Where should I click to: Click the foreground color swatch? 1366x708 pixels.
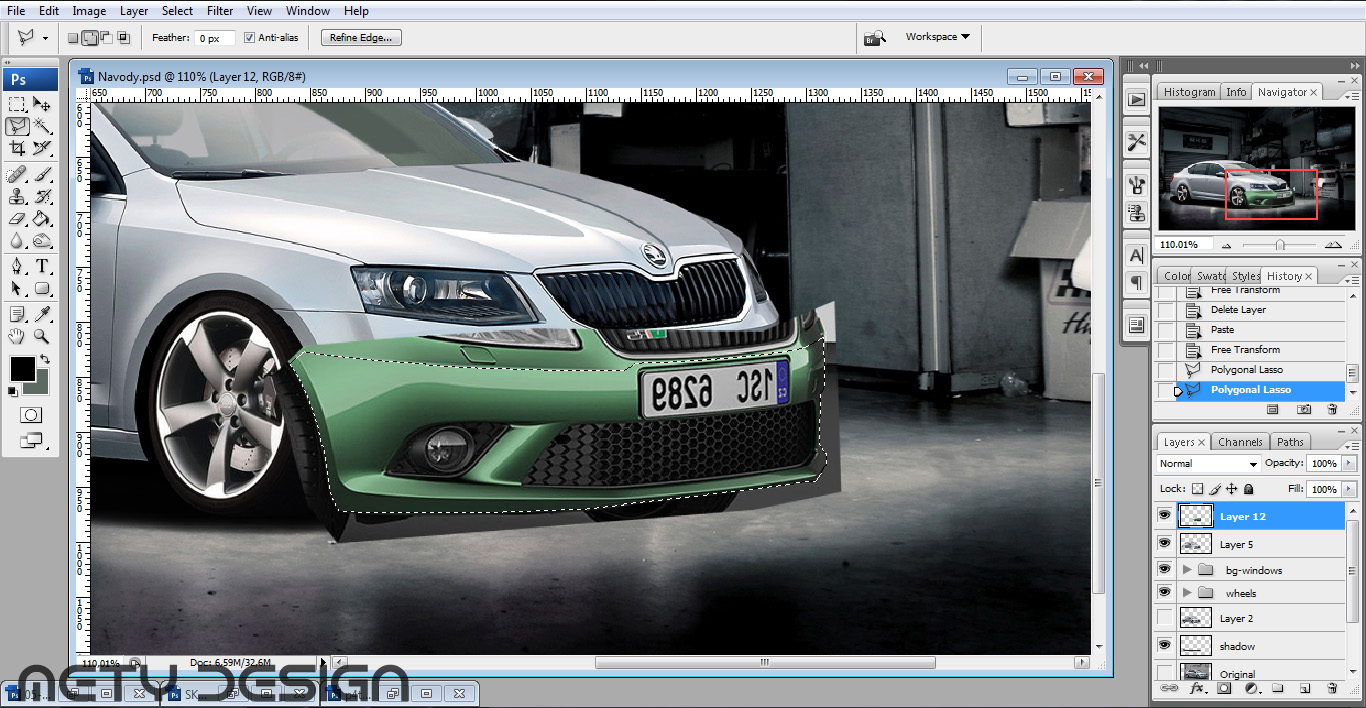click(22, 368)
